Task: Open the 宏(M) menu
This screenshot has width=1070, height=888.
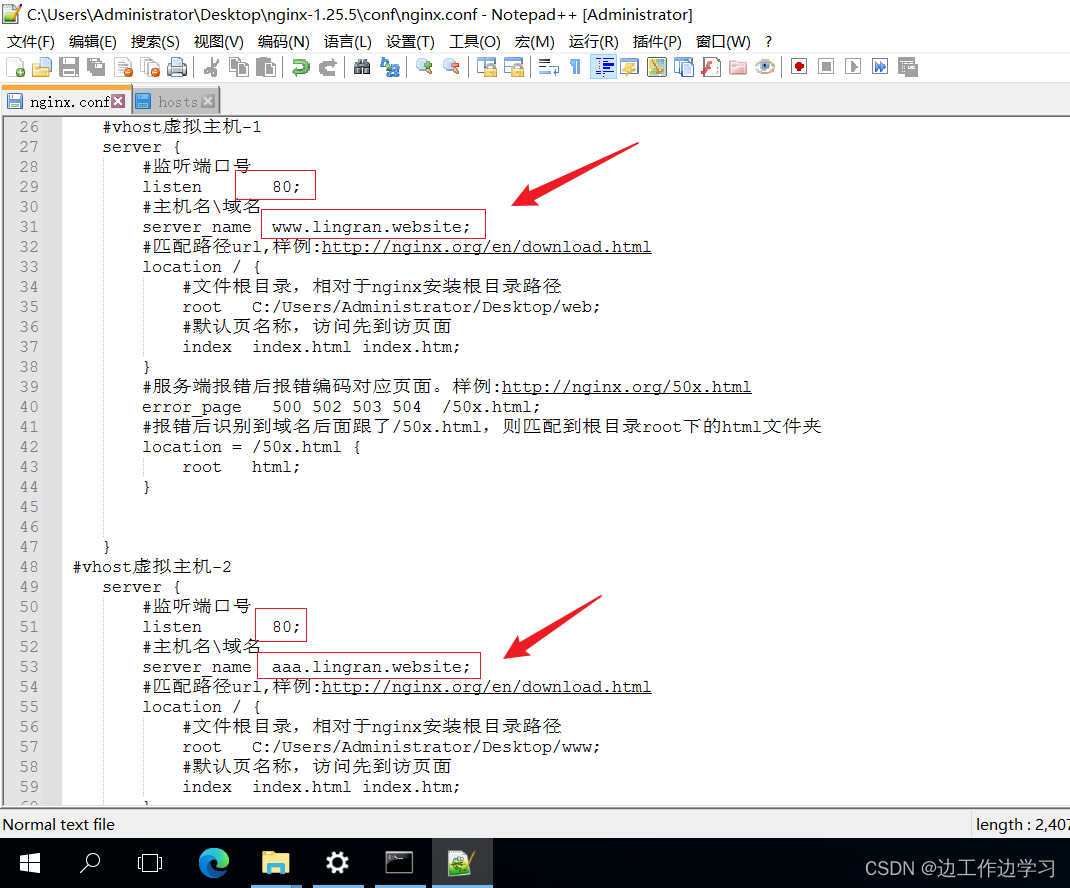Action: coord(534,42)
